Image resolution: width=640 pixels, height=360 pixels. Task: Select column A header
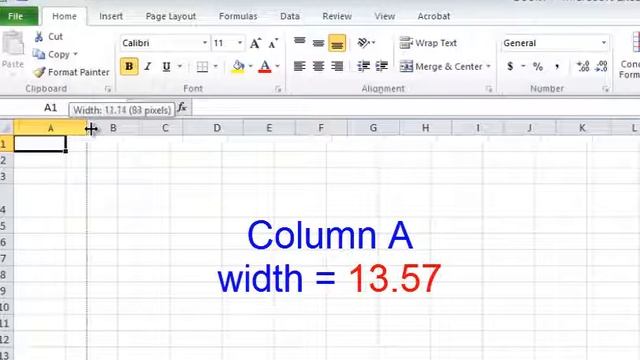coord(50,128)
